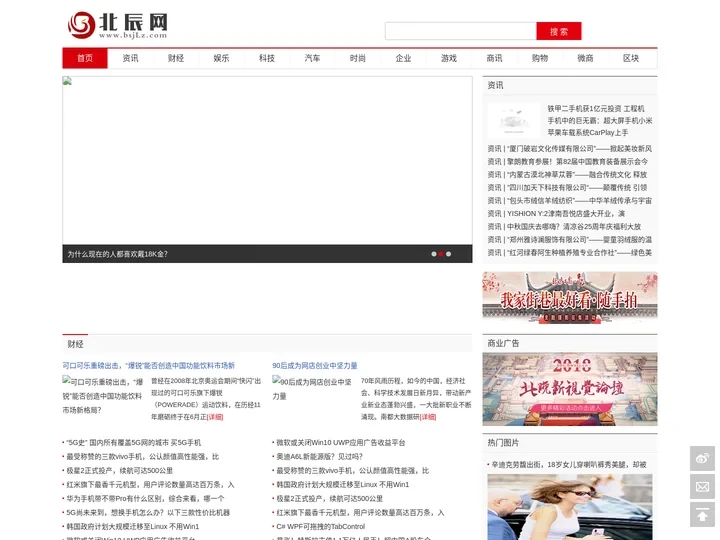Open 微软或关闭Win10 UWP应用广告收益平台 item
This screenshot has height=540, width=720.
[x=340, y=443]
